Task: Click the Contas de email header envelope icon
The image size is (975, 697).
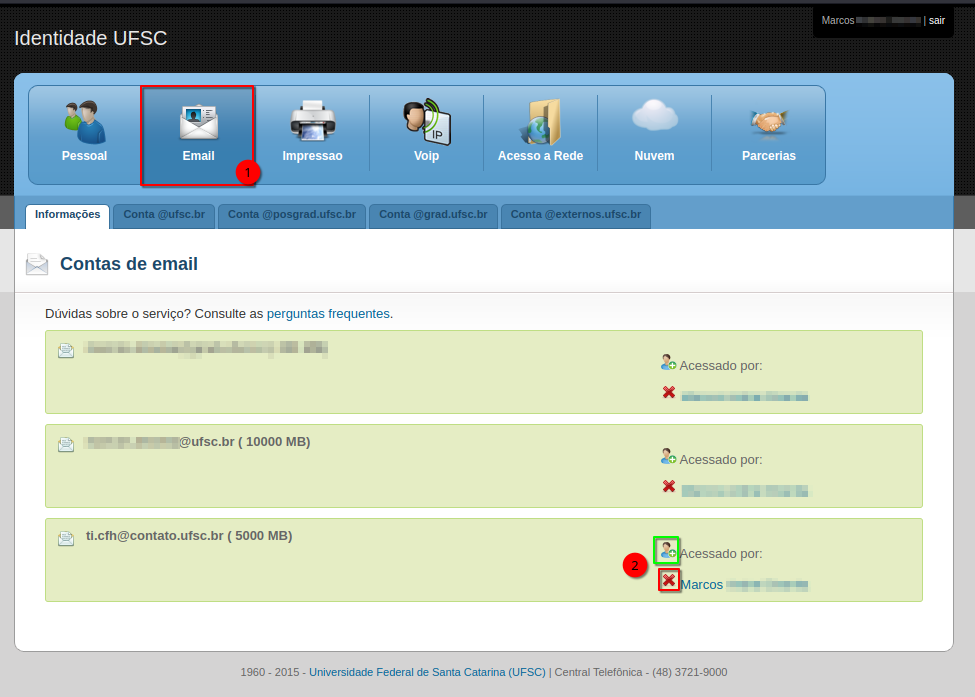Action: point(37,264)
